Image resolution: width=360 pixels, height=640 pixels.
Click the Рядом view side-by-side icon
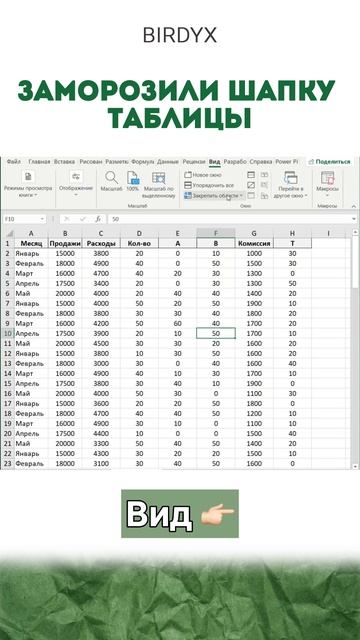(x=264, y=175)
